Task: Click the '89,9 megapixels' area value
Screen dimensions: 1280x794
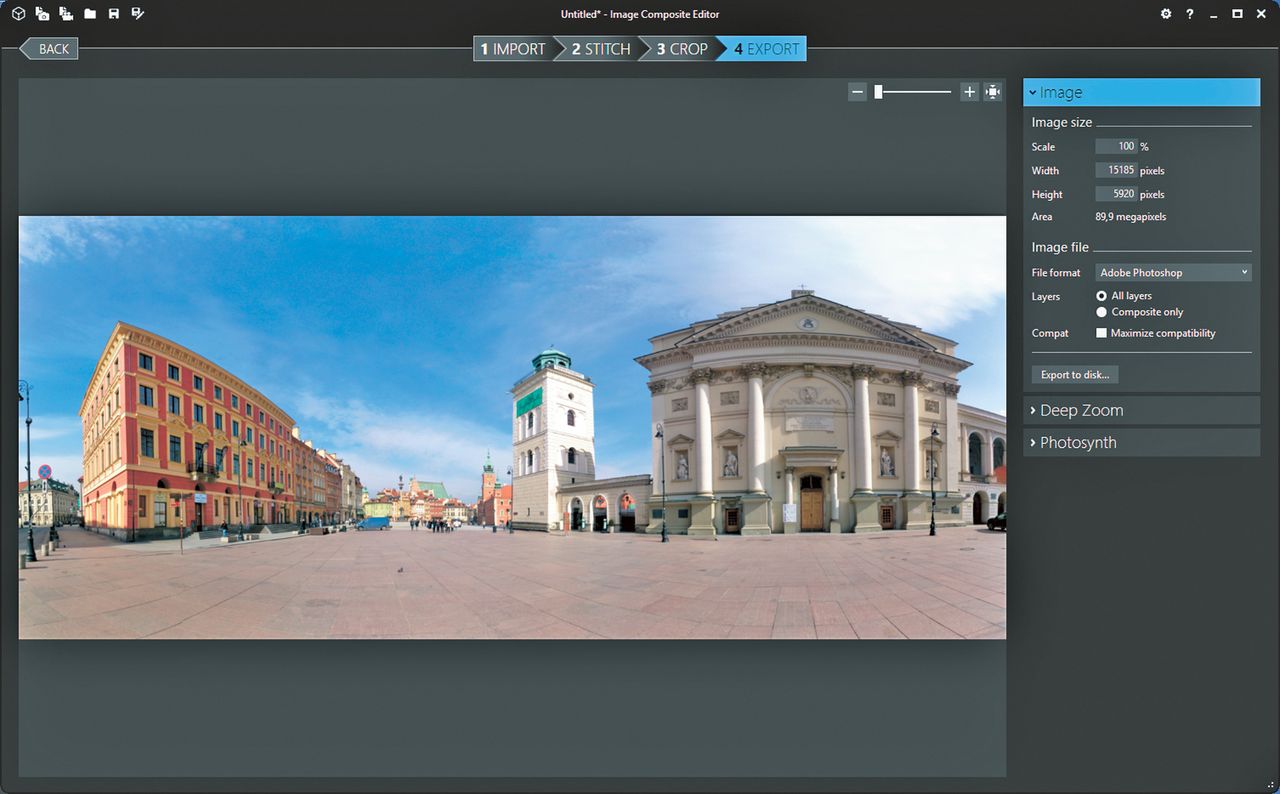Action: pos(1131,217)
